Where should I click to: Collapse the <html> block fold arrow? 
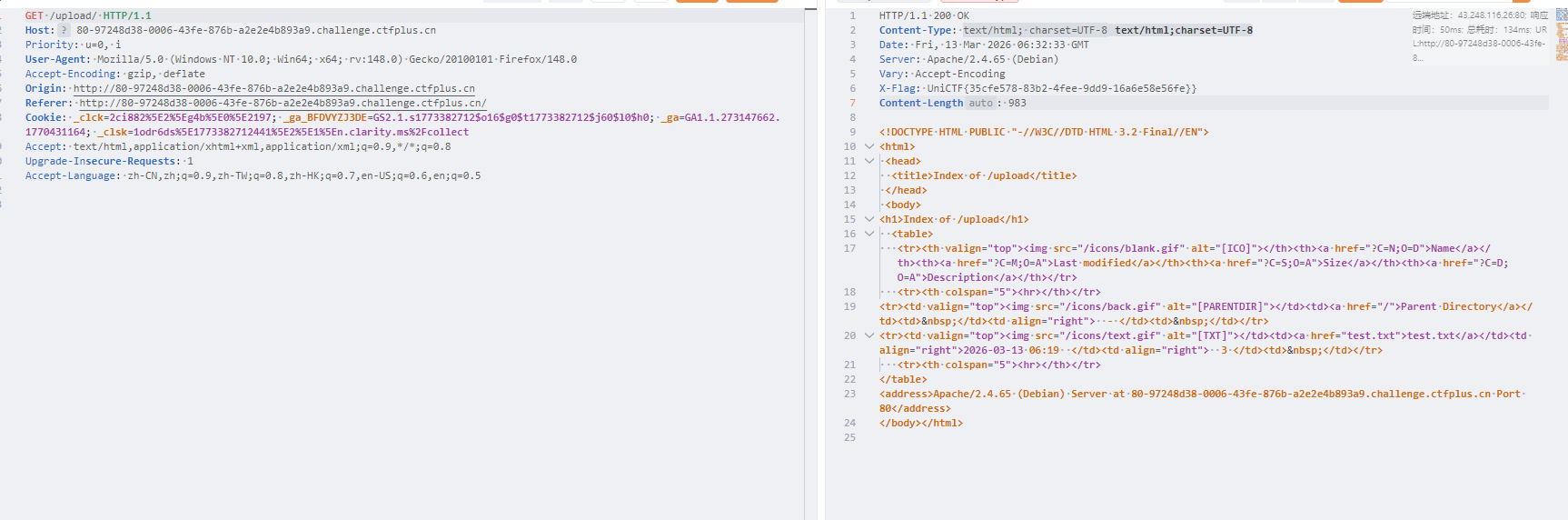pyautogui.click(x=869, y=146)
